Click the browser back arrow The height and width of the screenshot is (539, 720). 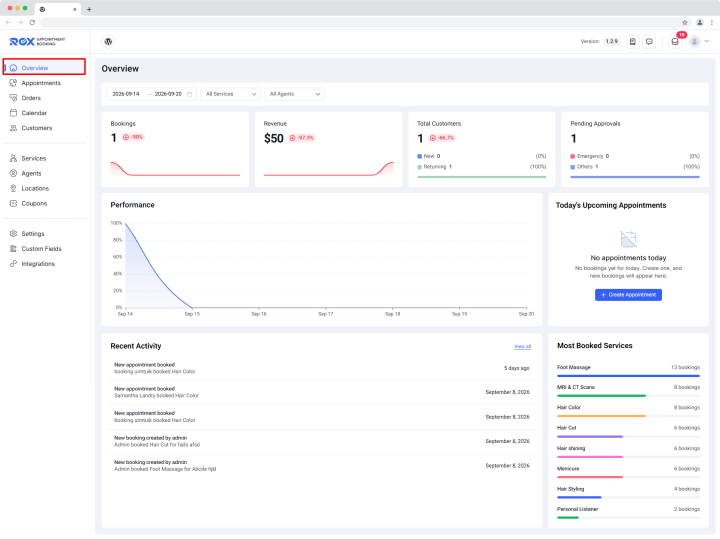pyautogui.click(x=8, y=22)
